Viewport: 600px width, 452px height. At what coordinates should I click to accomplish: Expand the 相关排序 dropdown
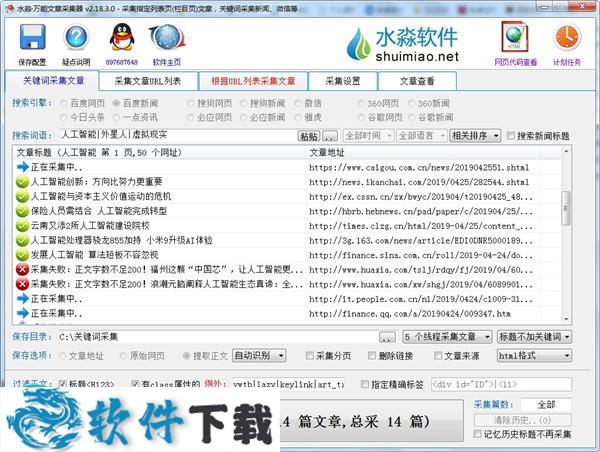pyautogui.click(x=475, y=136)
